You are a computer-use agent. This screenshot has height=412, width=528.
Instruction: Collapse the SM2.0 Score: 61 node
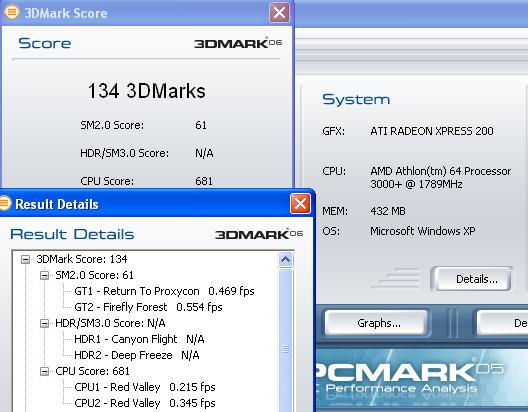[44, 275]
